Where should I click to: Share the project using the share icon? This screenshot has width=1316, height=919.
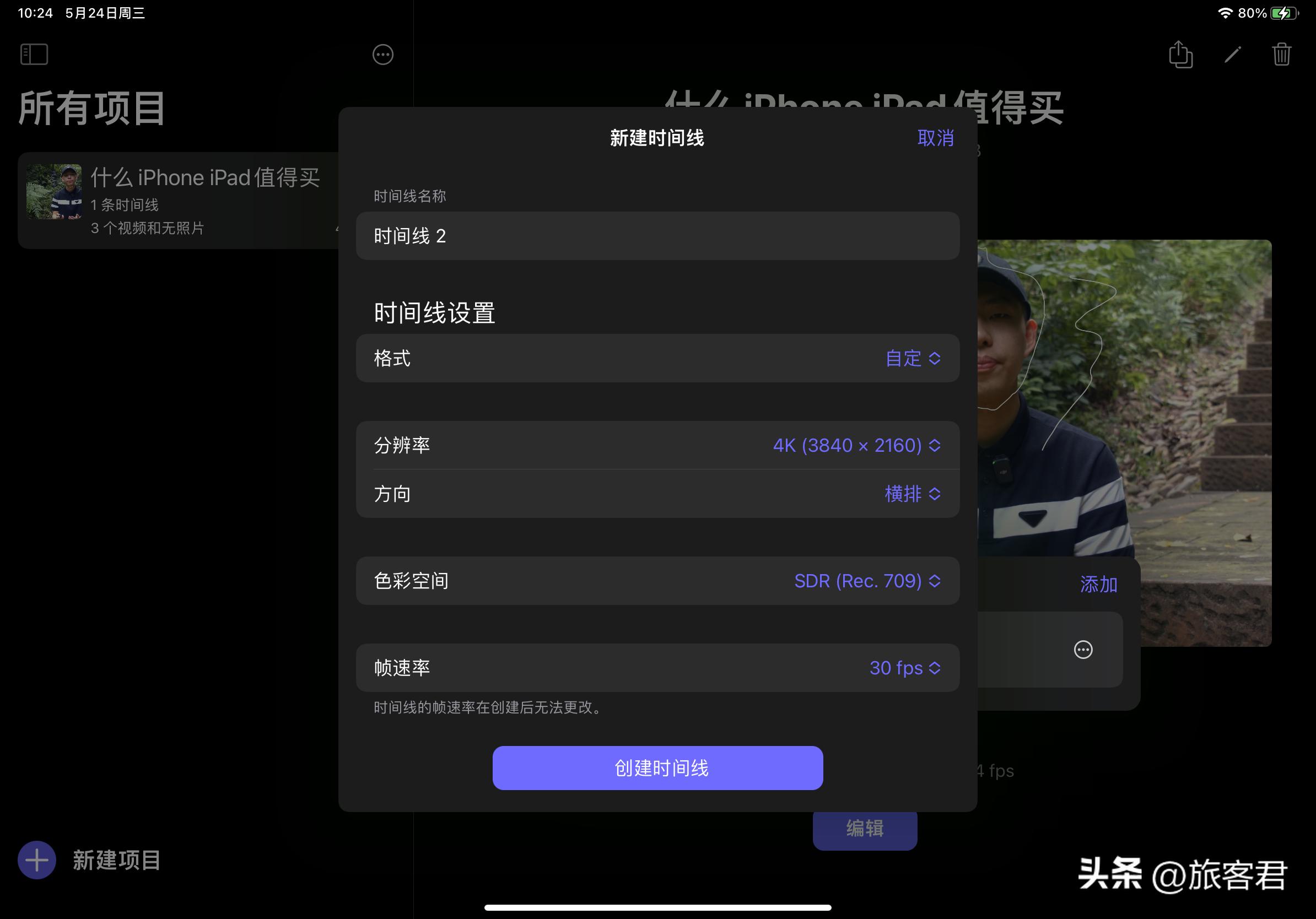pos(1182,55)
